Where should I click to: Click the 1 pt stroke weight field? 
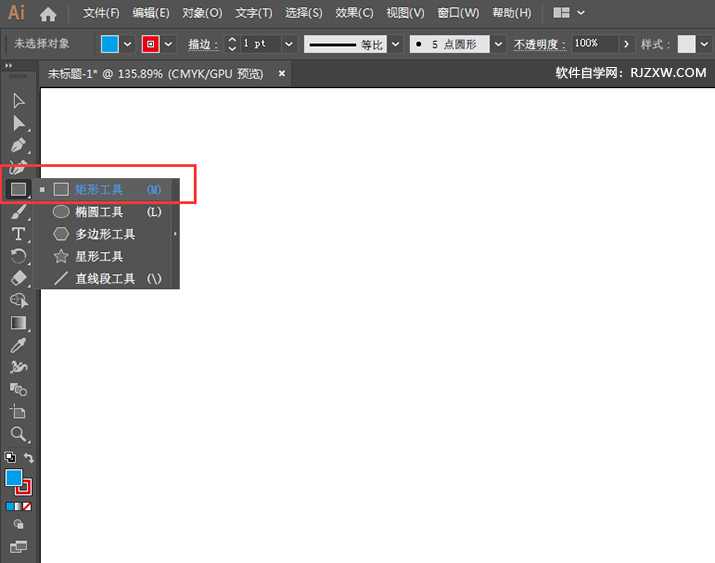tap(261, 44)
